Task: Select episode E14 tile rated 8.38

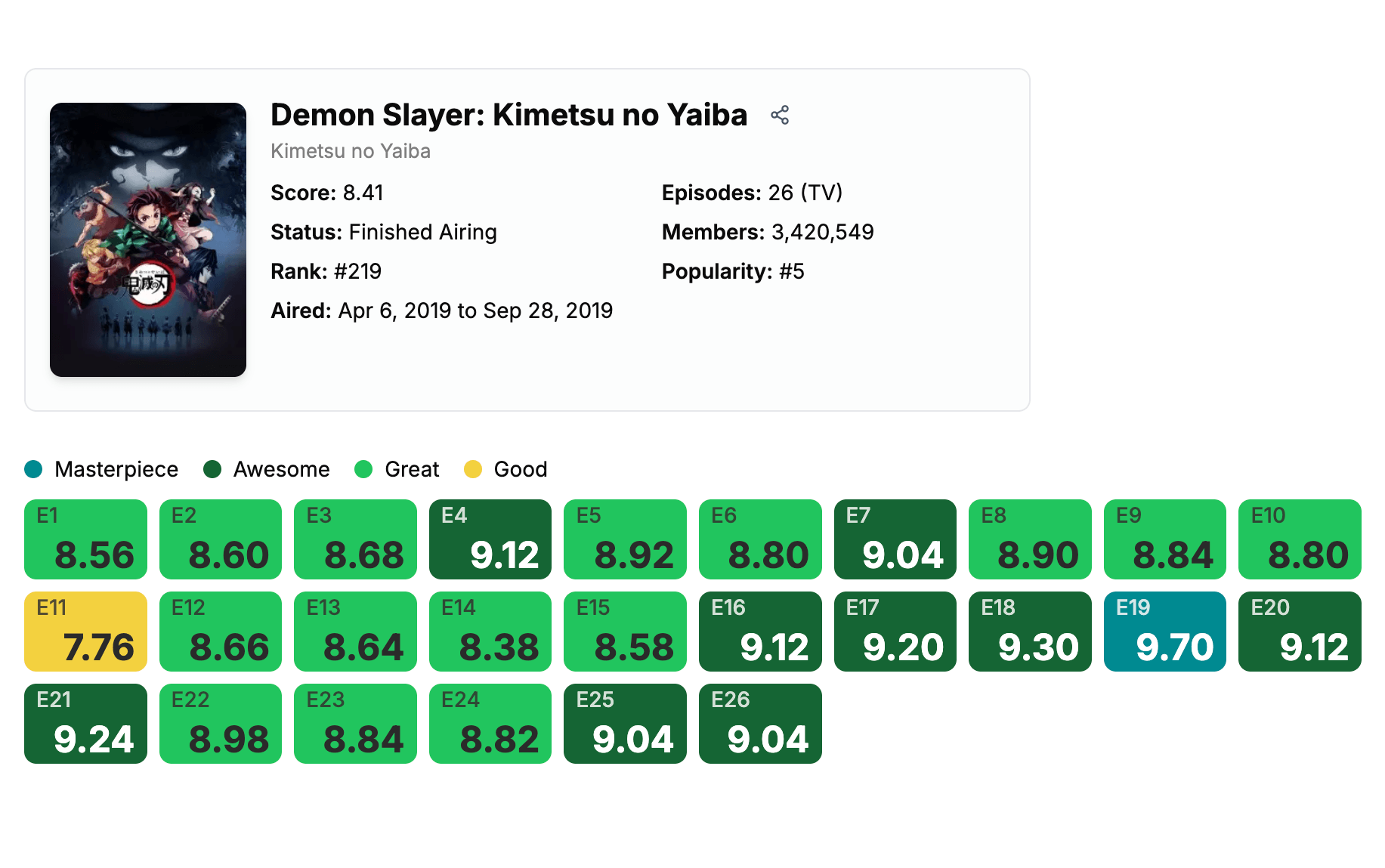Action: pyautogui.click(x=490, y=632)
